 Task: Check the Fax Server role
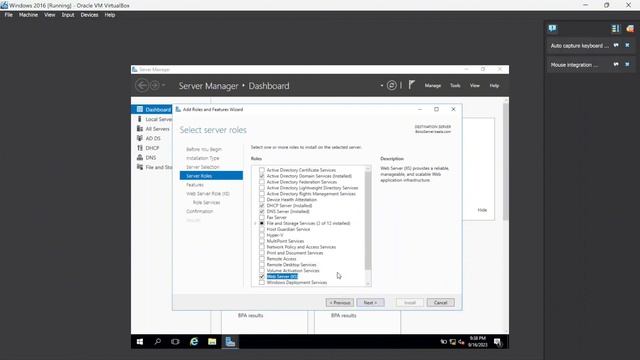point(262,217)
